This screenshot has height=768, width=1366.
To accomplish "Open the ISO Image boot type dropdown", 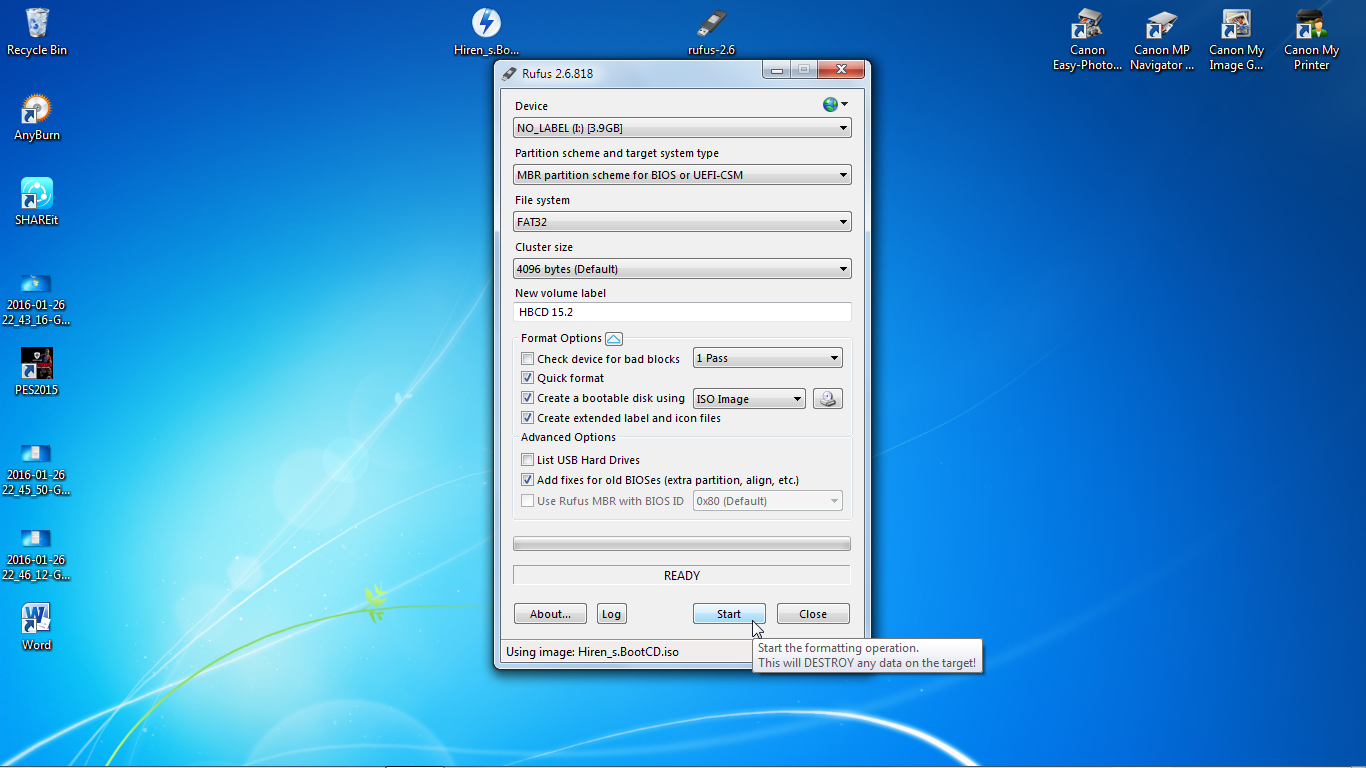I will pyautogui.click(x=749, y=399).
